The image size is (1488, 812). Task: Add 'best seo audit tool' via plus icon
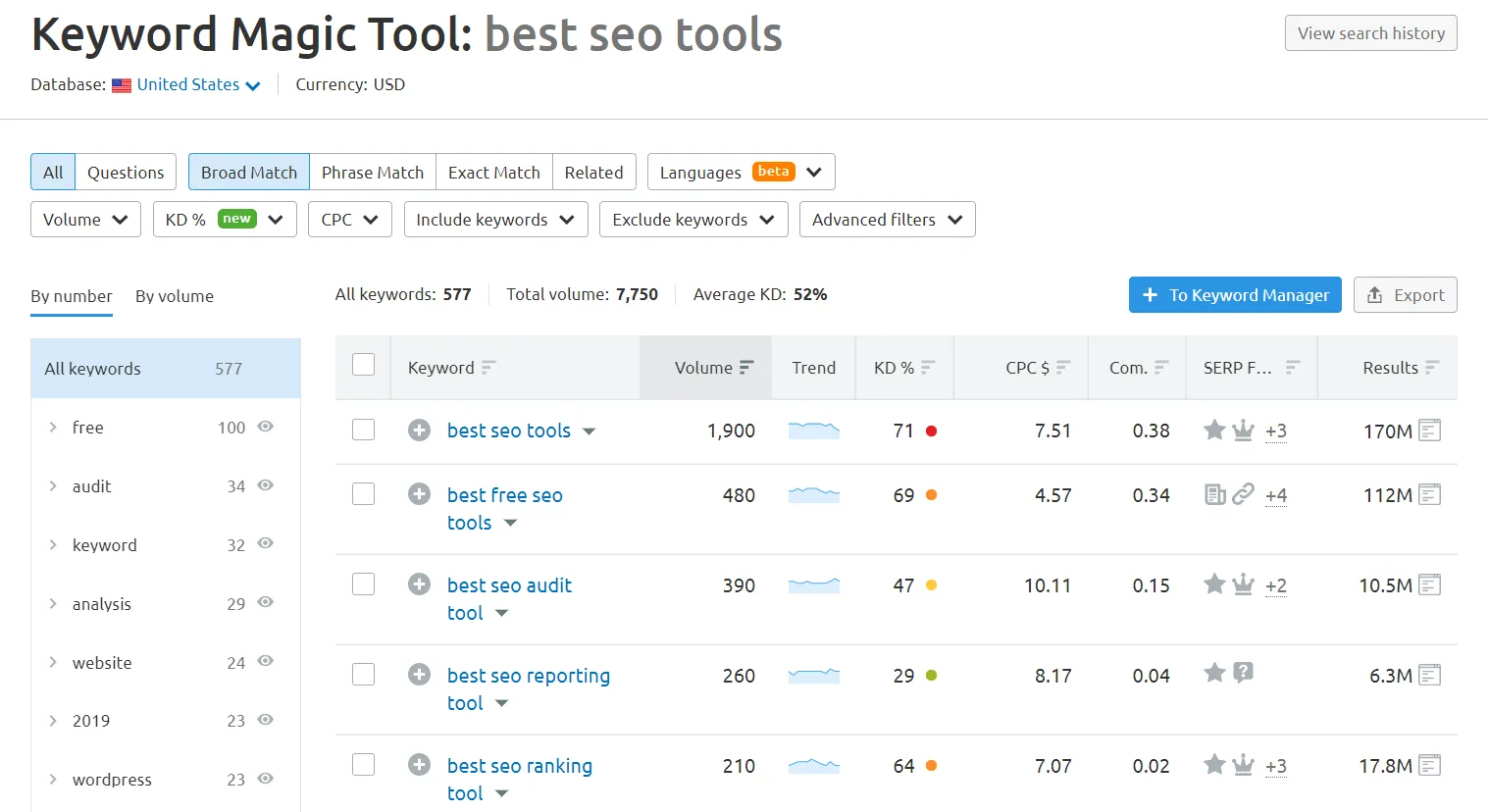(x=419, y=584)
